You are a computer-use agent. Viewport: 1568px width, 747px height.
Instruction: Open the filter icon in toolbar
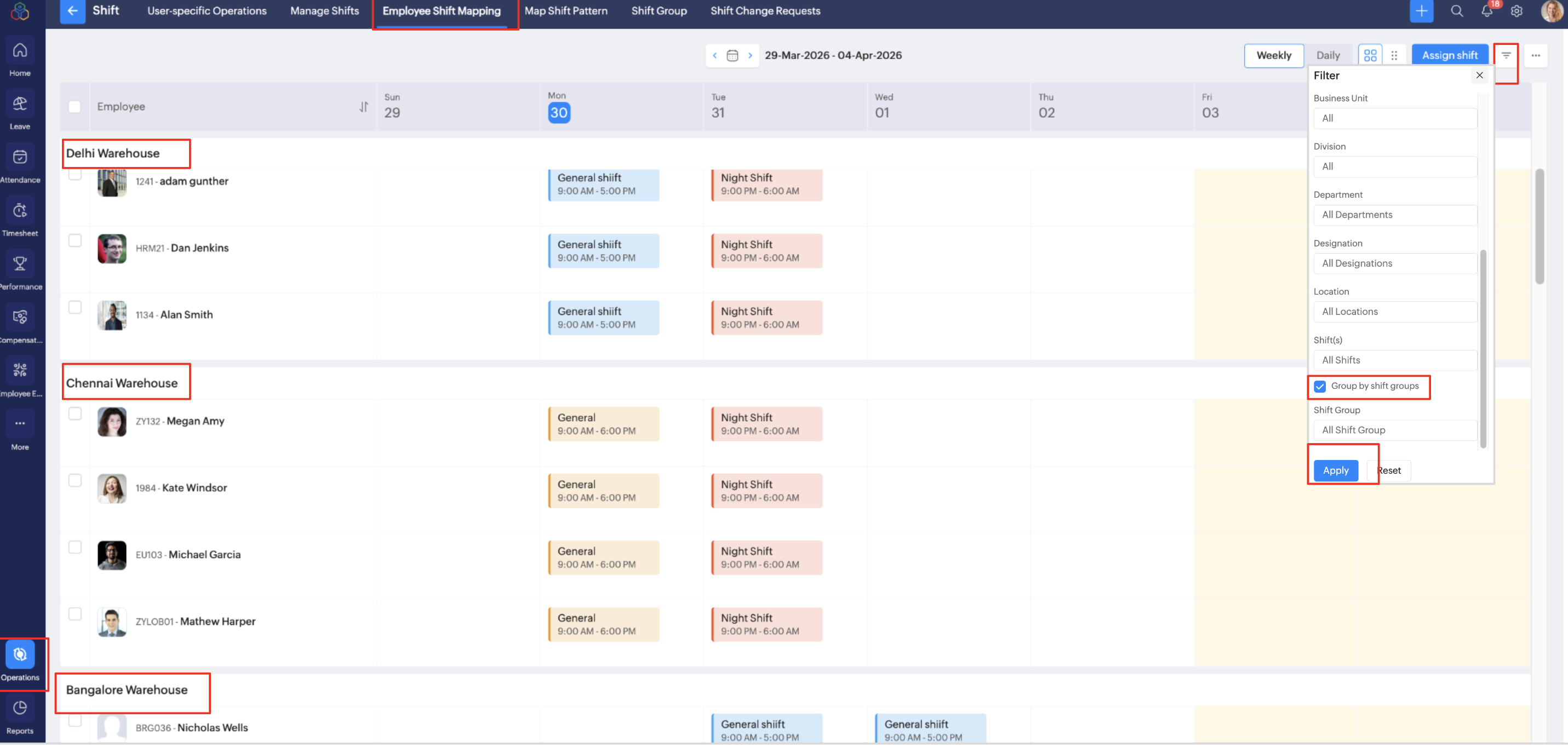click(x=1506, y=55)
